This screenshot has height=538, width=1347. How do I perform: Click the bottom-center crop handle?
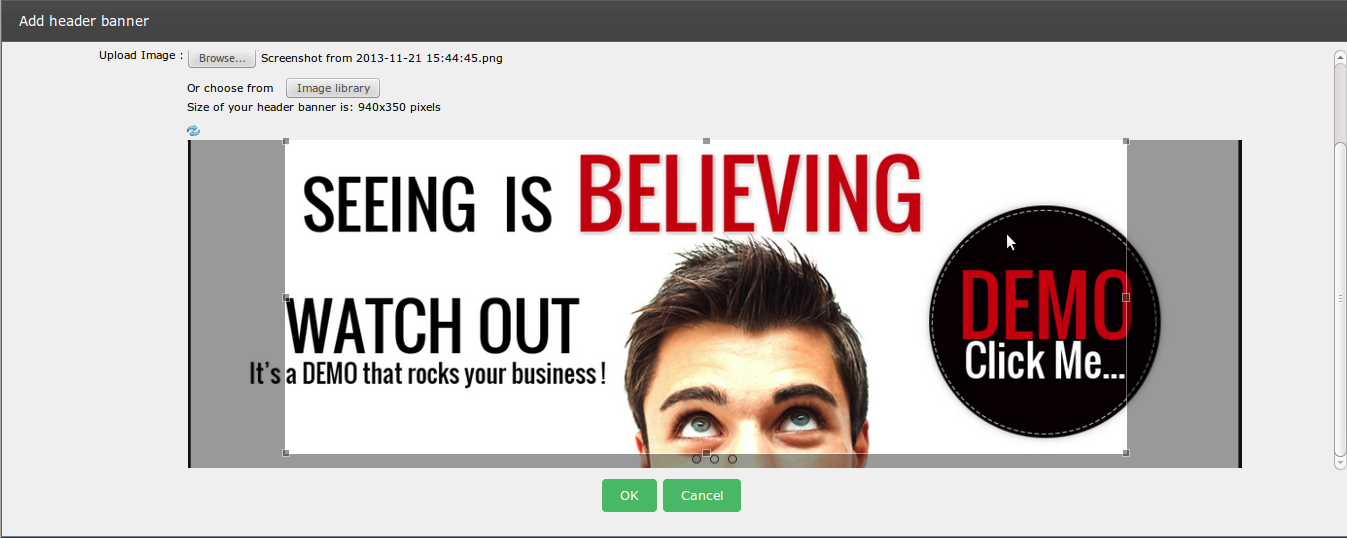(x=707, y=453)
